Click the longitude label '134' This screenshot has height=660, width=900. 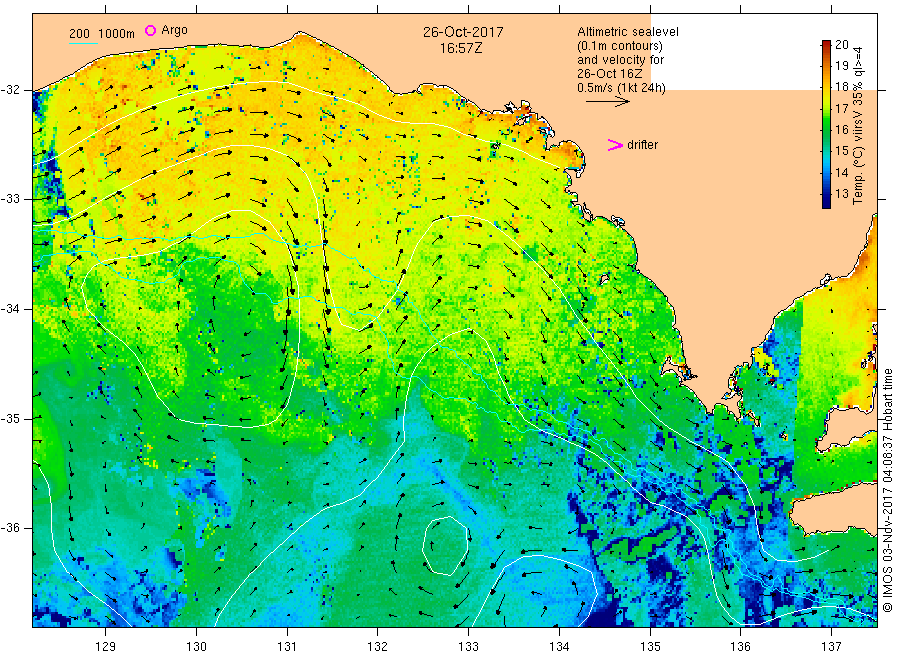click(x=559, y=647)
